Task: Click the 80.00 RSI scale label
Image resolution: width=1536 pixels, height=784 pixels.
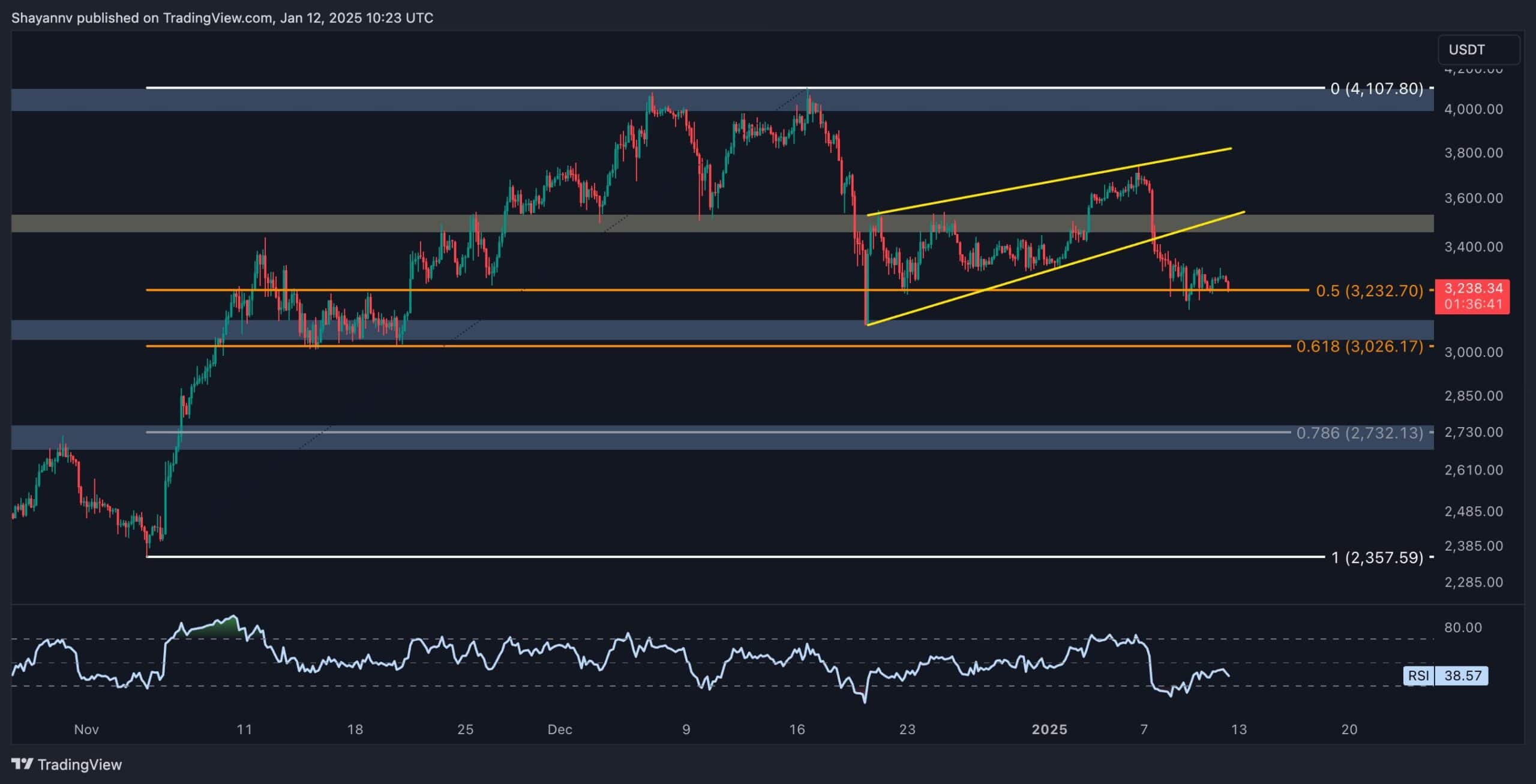Action: [1463, 627]
